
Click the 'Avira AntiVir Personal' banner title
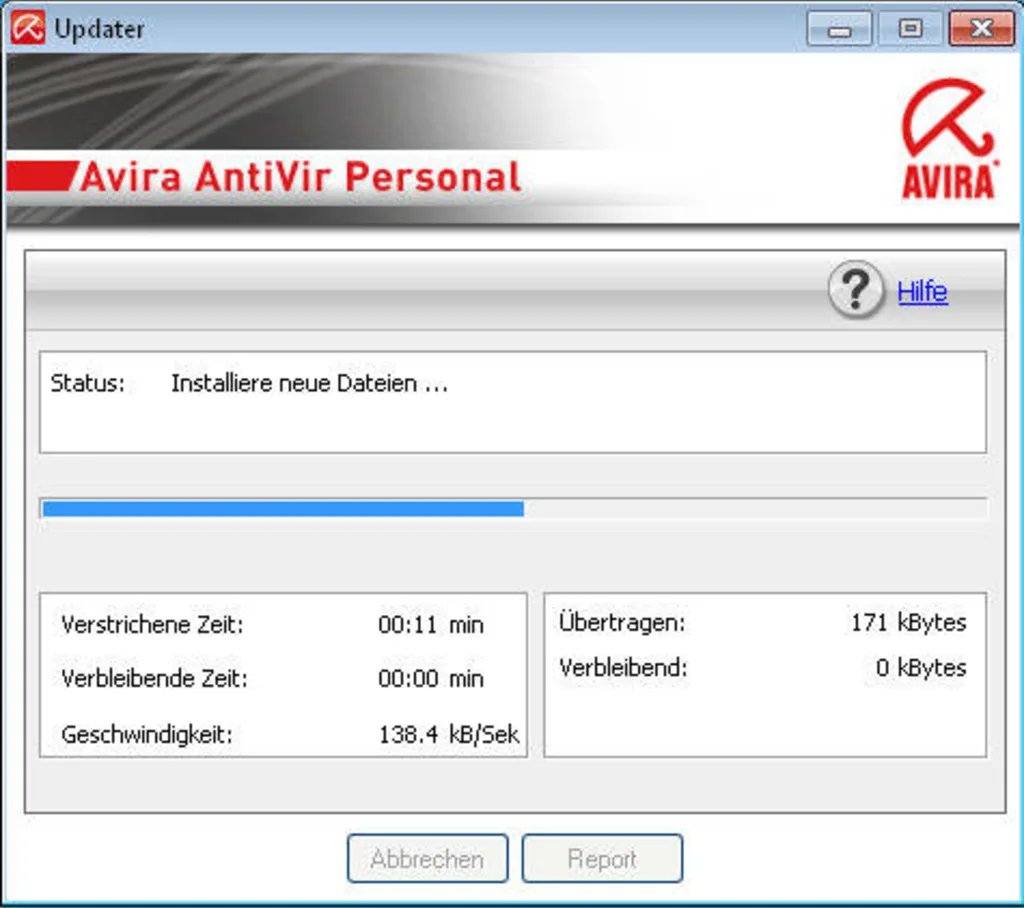click(300, 177)
